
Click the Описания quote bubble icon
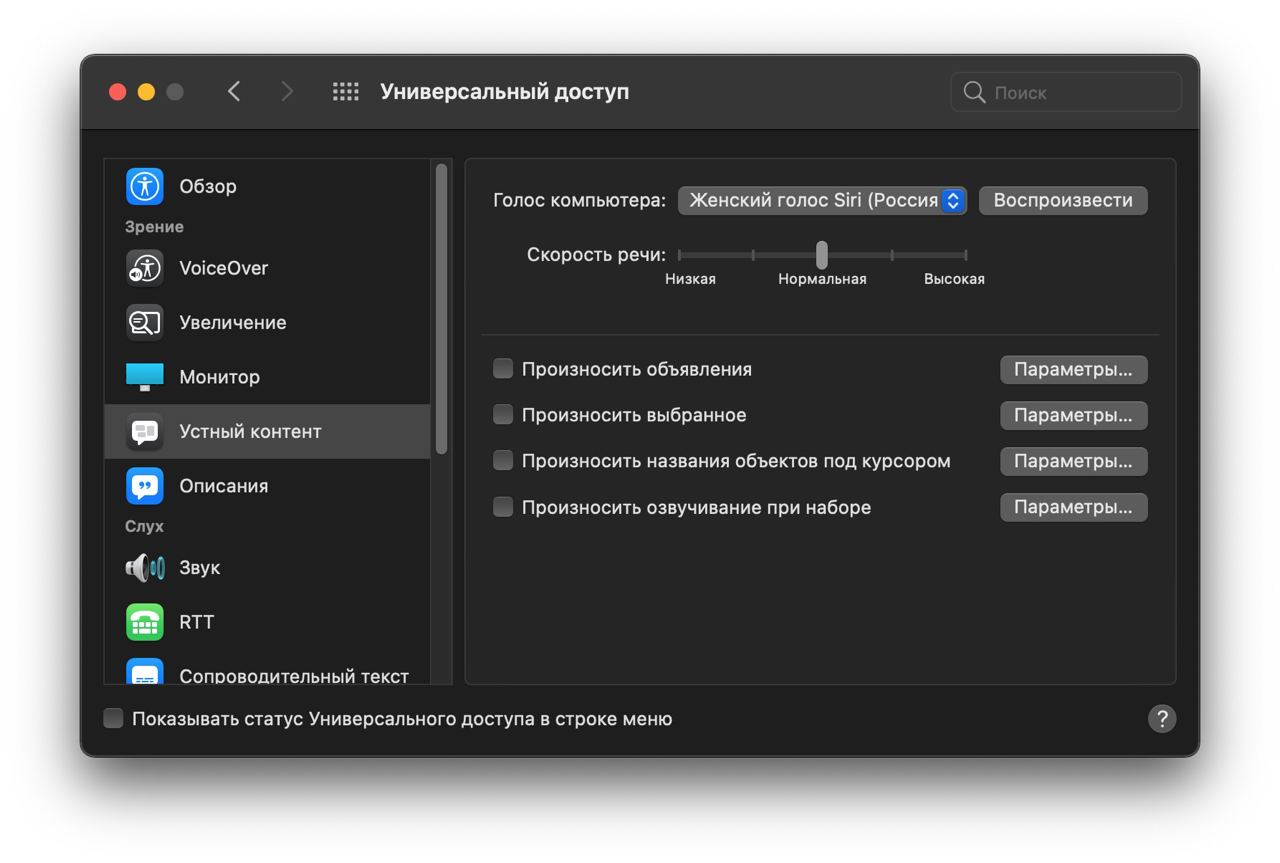pos(145,486)
